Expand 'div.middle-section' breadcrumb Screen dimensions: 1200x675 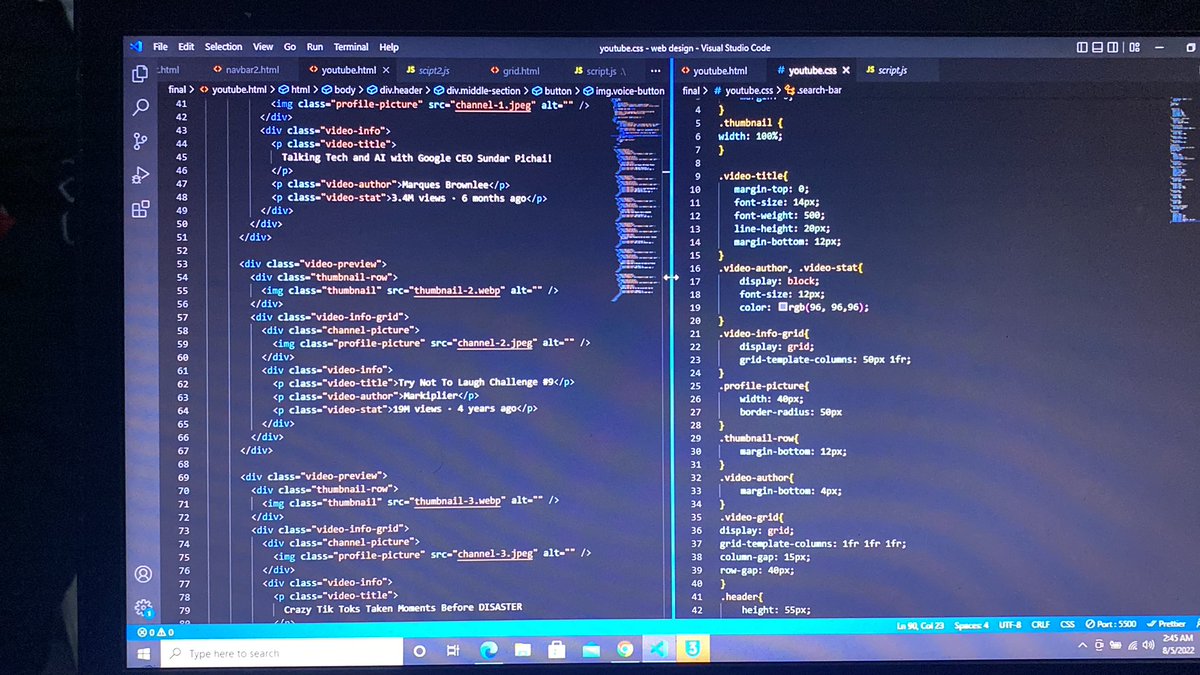(x=484, y=90)
